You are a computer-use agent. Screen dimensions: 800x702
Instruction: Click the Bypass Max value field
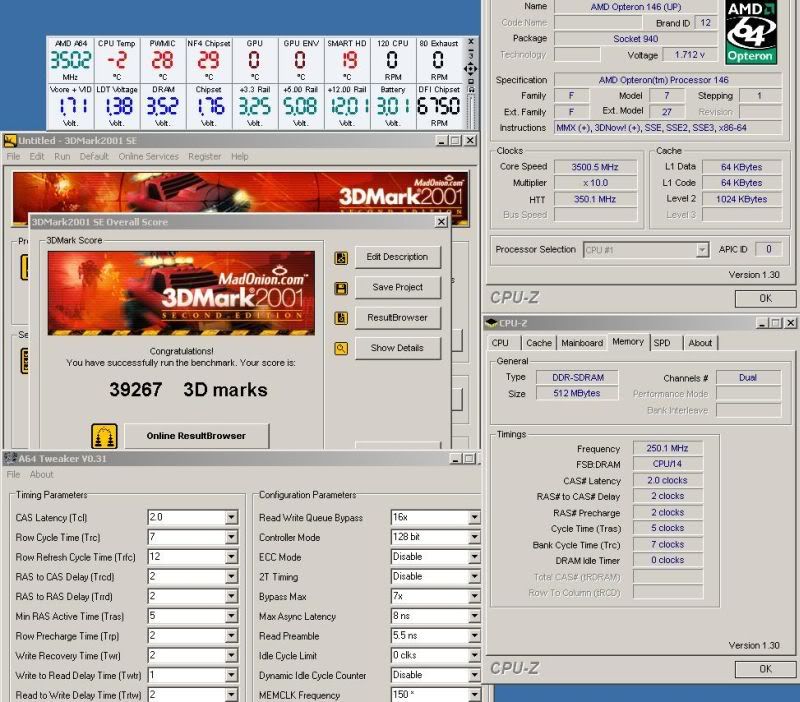pyautogui.click(x=436, y=596)
